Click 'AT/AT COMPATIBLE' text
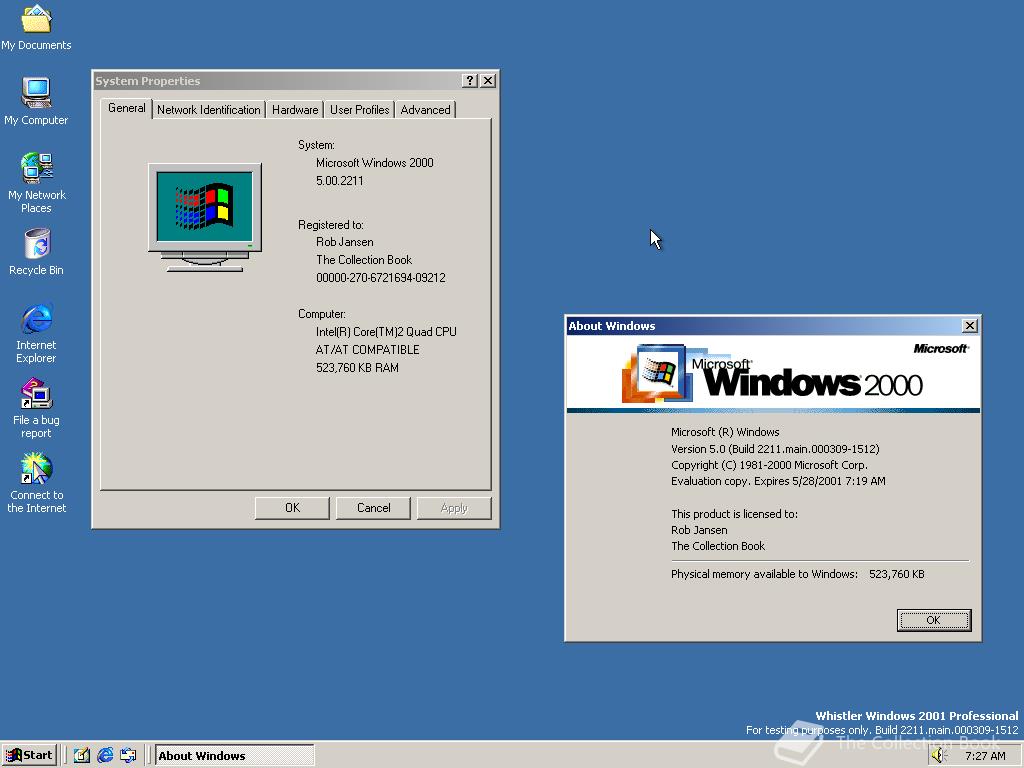 368,350
